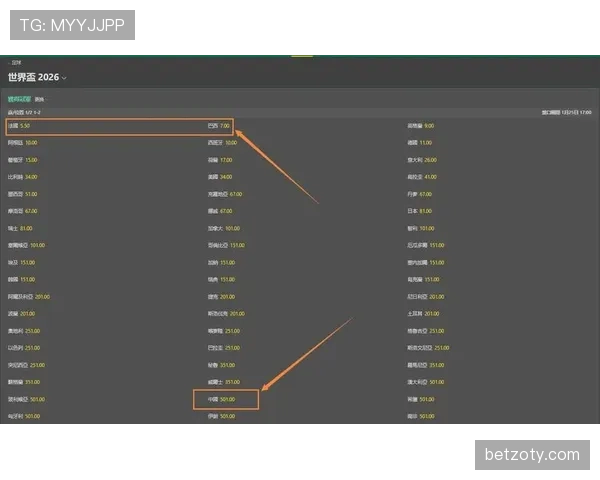The image size is (600, 480).
Task: Click the betzoty.com watermark label
Action: [532, 455]
